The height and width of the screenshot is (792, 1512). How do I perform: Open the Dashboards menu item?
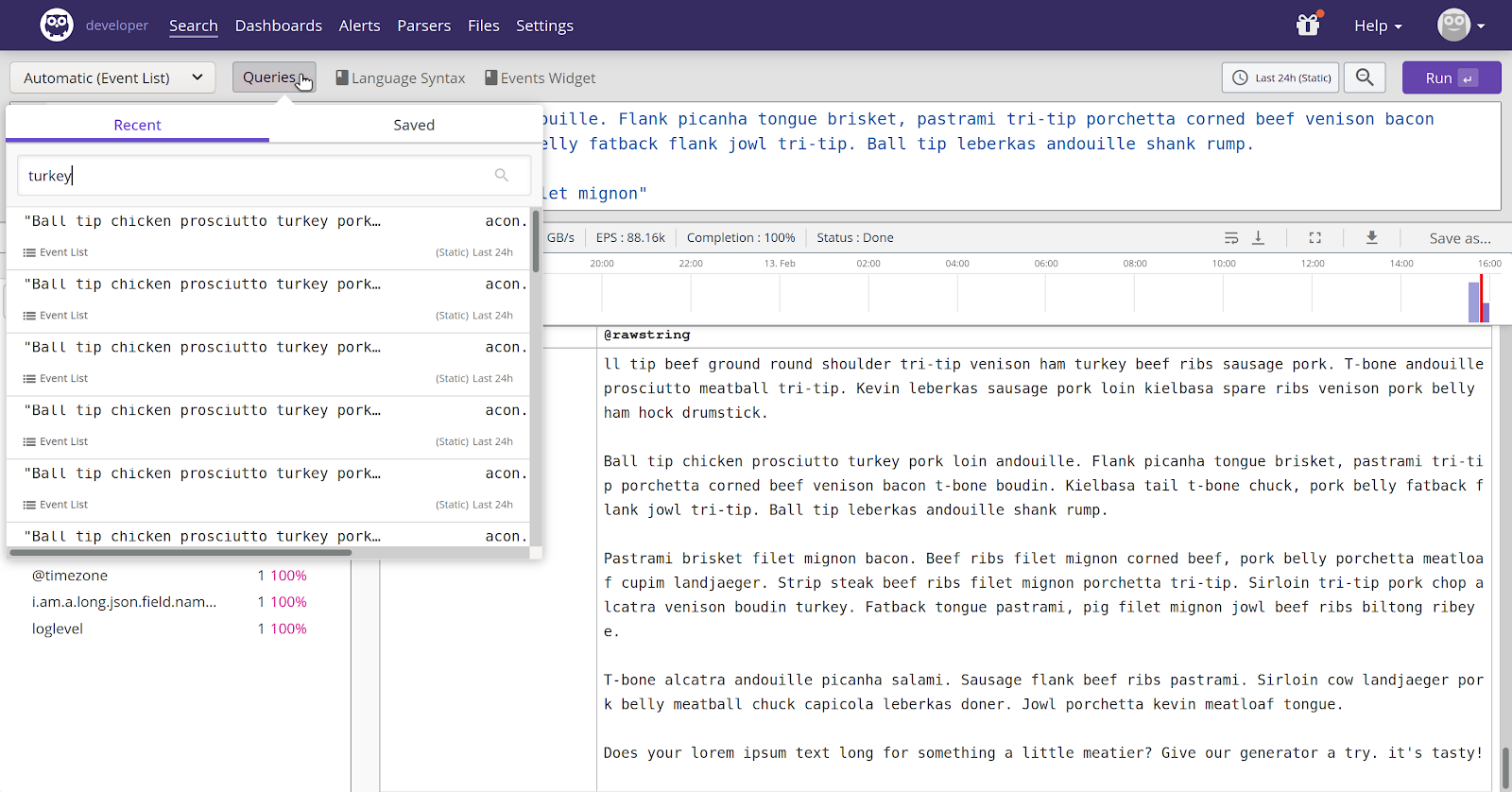[279, 26]
